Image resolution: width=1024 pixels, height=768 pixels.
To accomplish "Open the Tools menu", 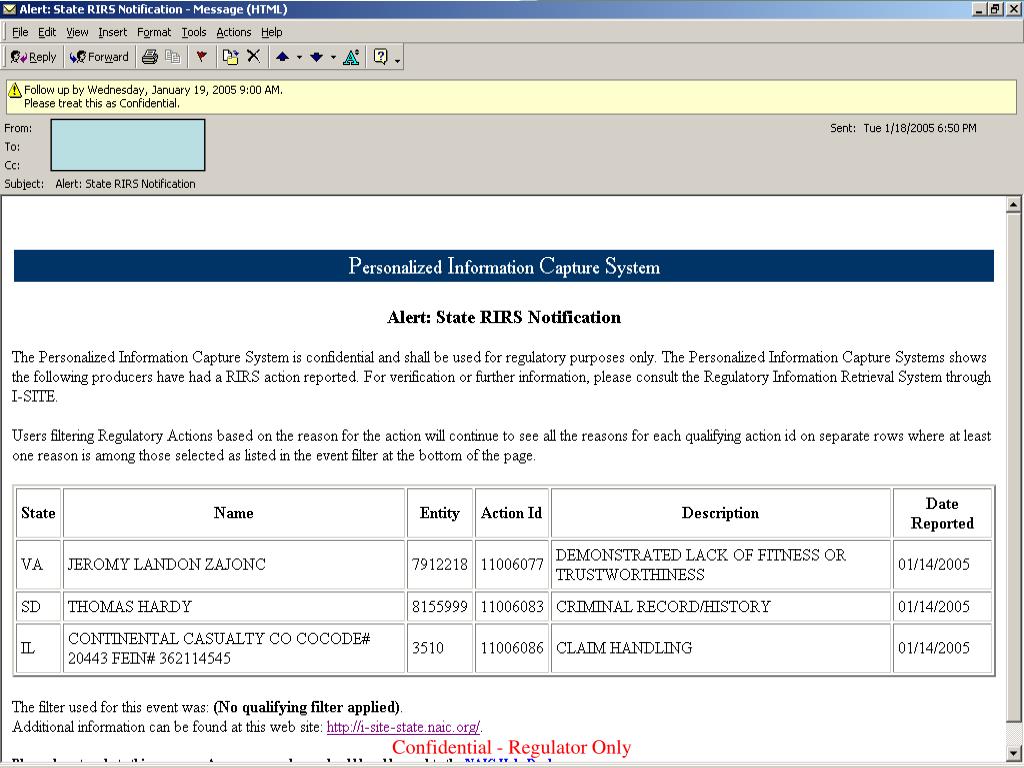I will pos(193,32).
